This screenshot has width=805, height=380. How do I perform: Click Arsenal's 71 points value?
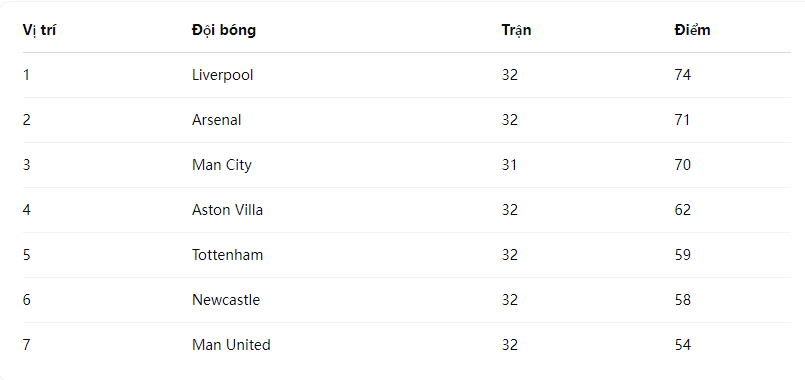tap(682, 120)
